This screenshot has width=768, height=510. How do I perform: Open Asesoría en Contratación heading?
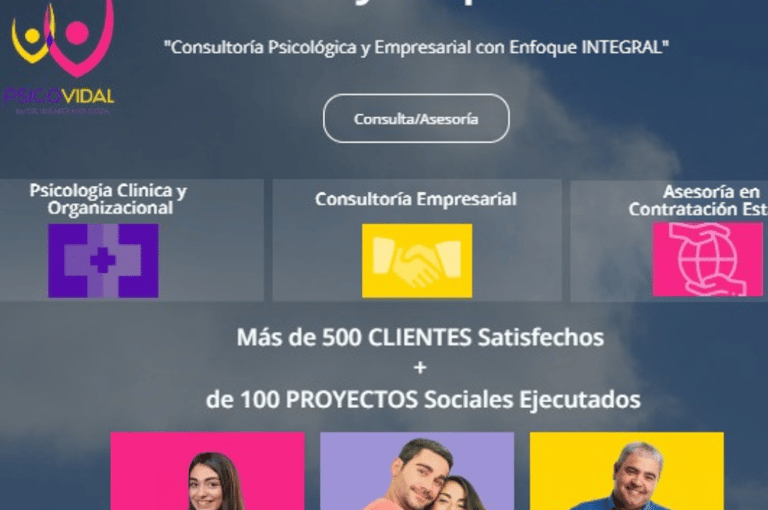tap(698, 200)
